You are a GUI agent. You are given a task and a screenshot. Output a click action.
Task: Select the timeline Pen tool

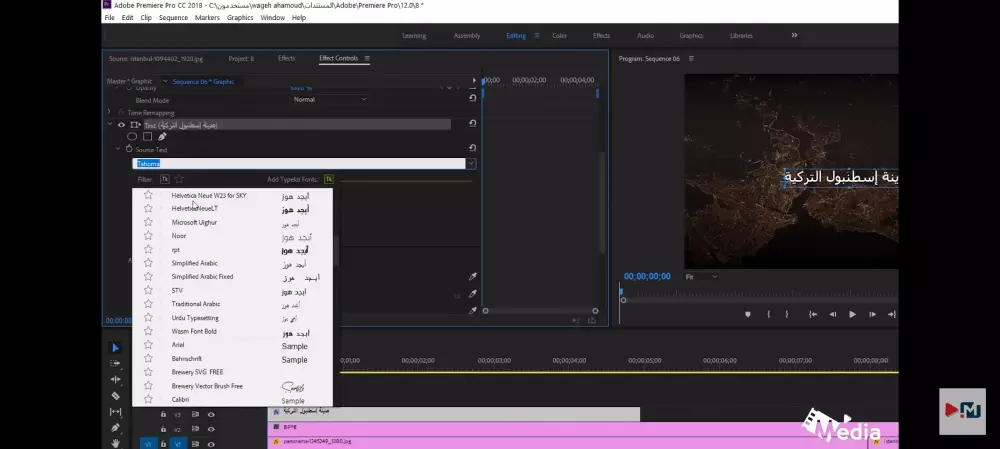(x=115, y=427)
